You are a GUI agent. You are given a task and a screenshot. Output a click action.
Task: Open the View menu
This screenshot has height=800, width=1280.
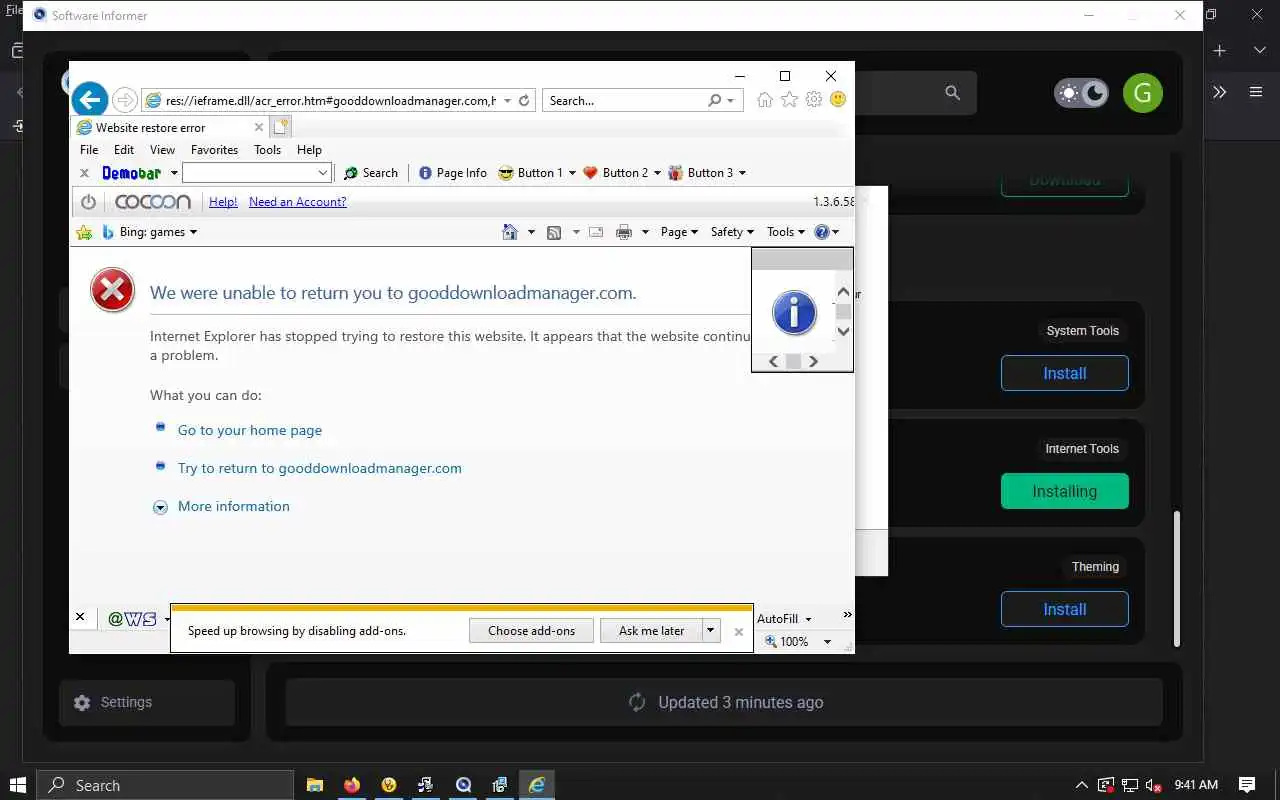[162, 150]
